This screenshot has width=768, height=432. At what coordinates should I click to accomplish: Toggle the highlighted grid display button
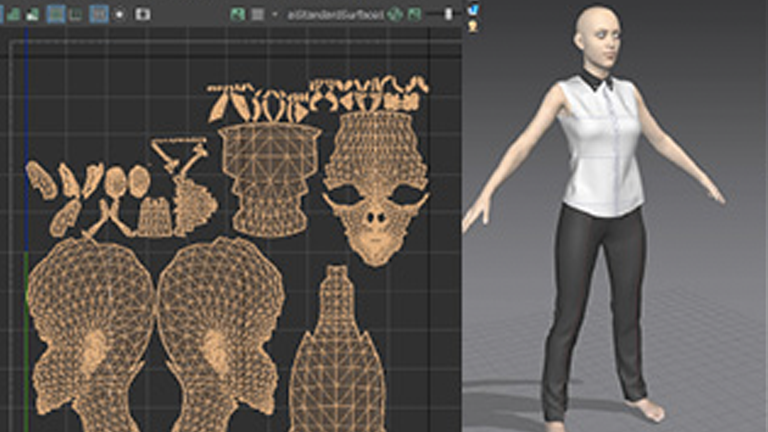coord(56,14)
